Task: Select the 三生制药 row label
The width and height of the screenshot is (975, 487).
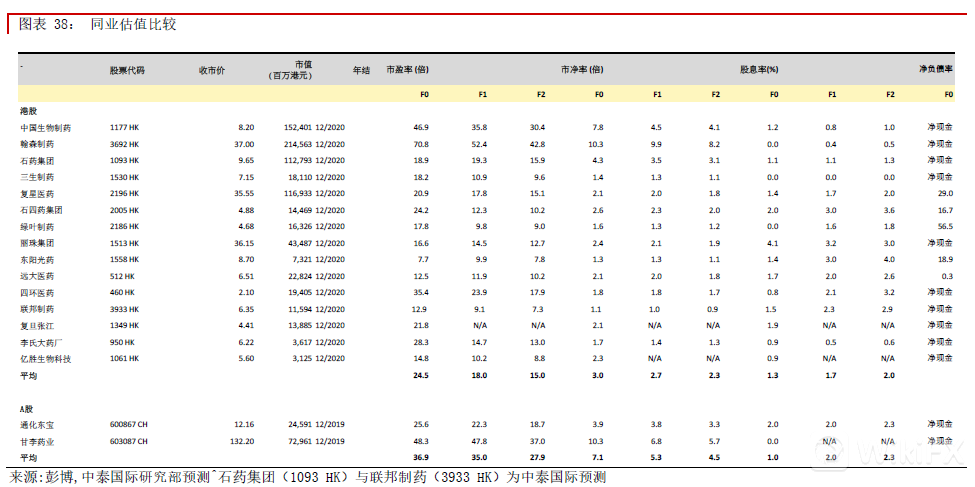Action: pyautogui.click(x=37, y=177)
